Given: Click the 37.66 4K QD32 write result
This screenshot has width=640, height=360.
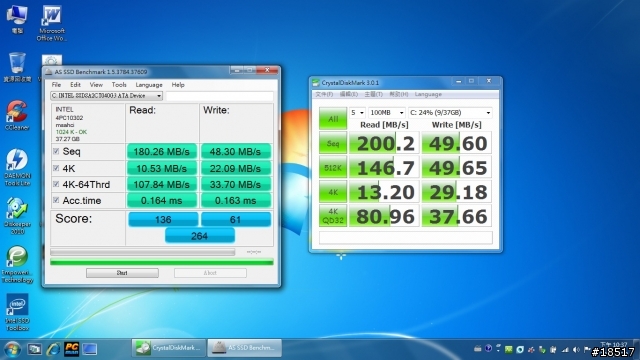Looking at the screenshot, I should (x=457, y=216).
